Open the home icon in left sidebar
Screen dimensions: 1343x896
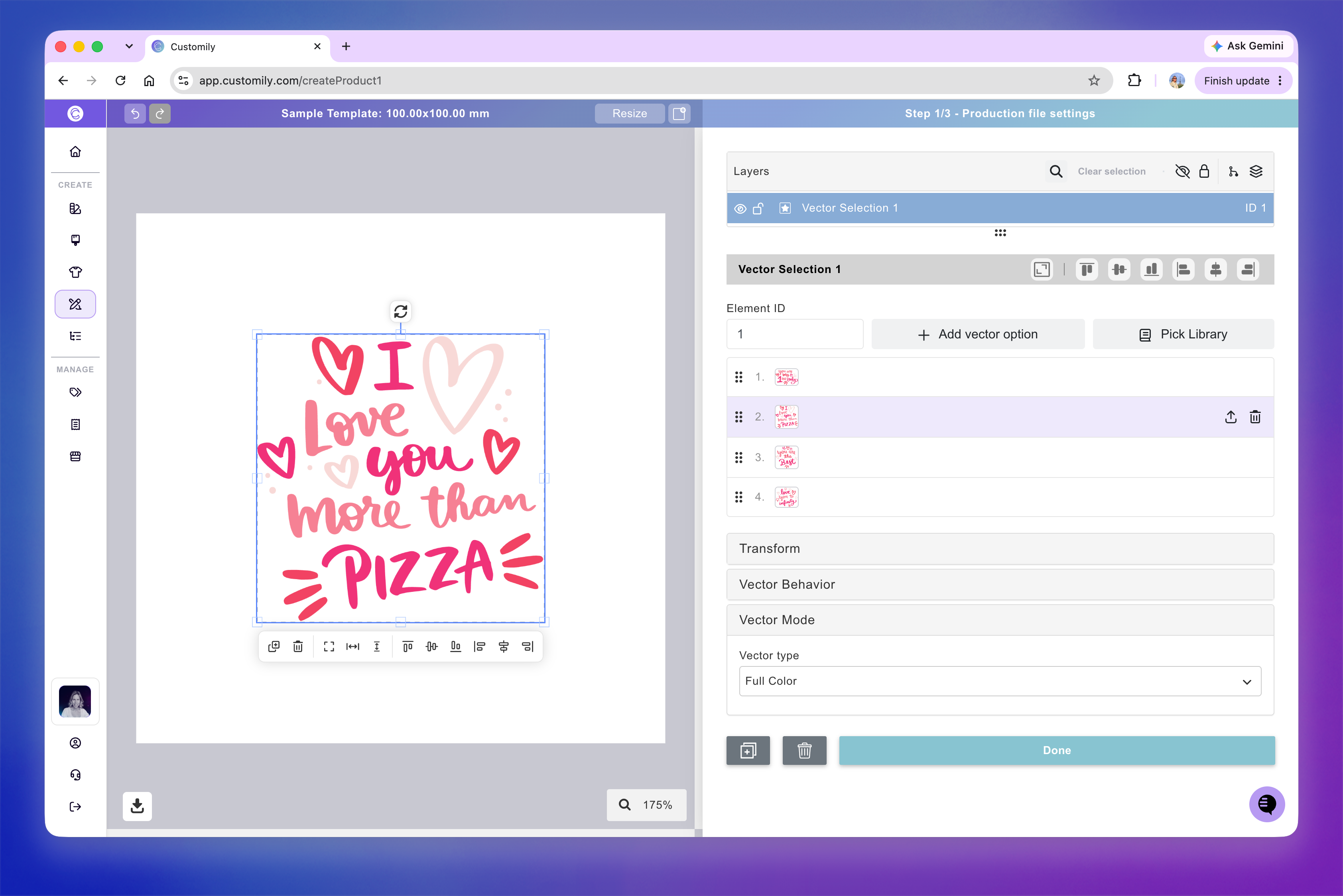click(75, 151)
